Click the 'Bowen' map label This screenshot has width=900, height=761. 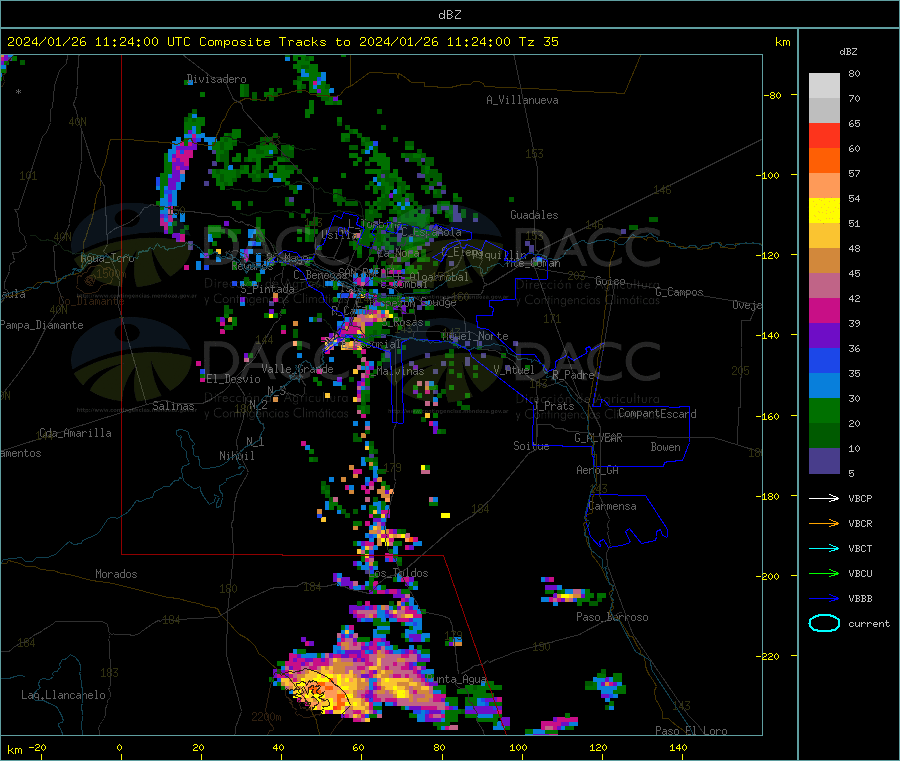665,447
